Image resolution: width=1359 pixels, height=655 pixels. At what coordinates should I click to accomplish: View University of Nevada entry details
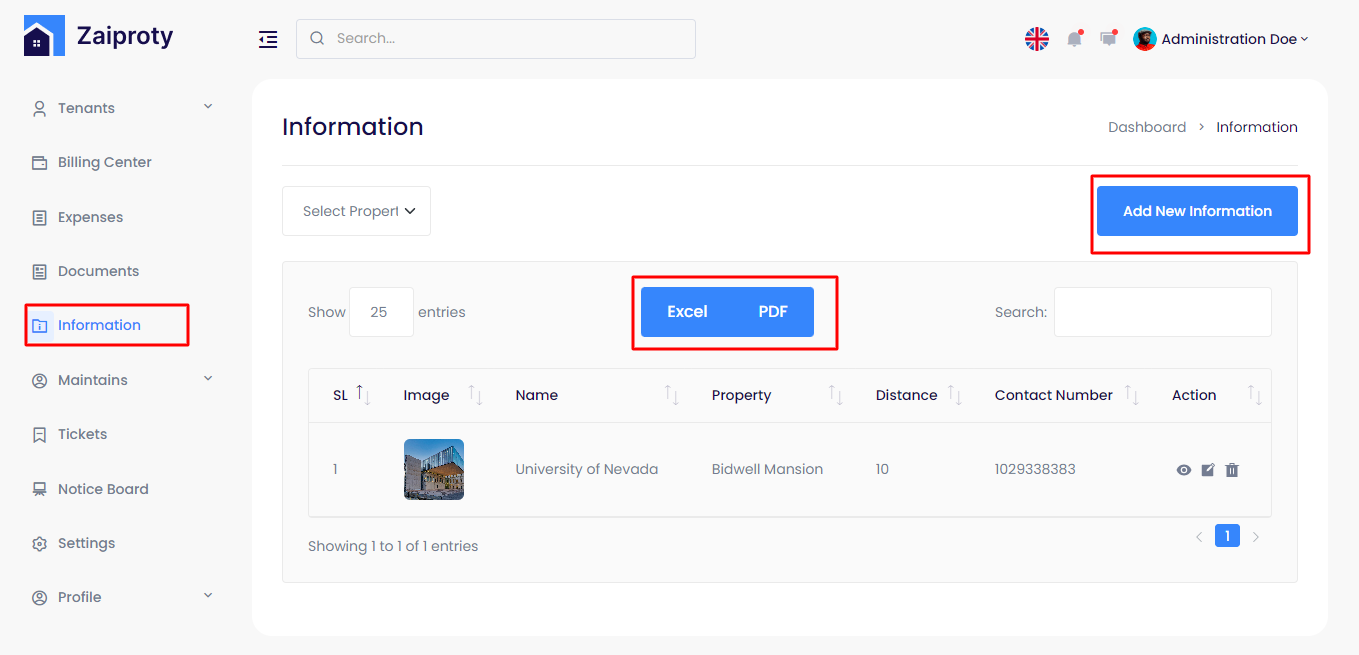click(1184, 470)
